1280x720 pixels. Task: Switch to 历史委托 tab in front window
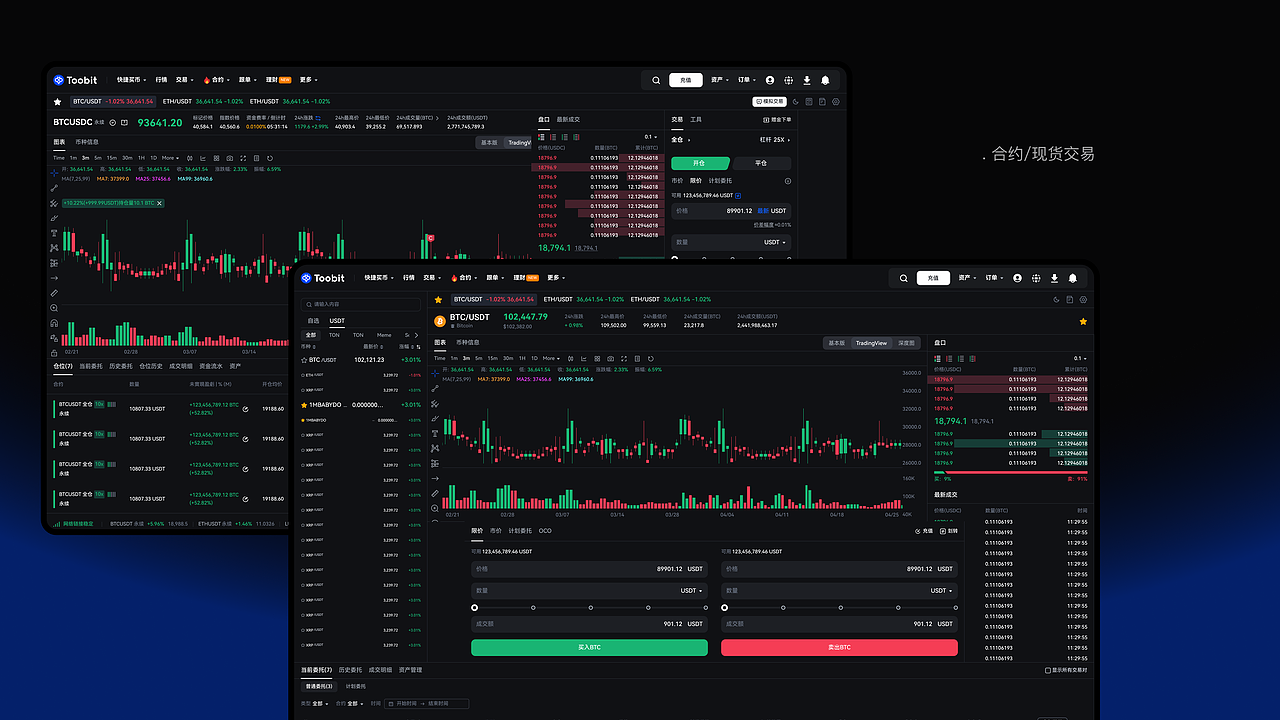[x=350, y=670]
